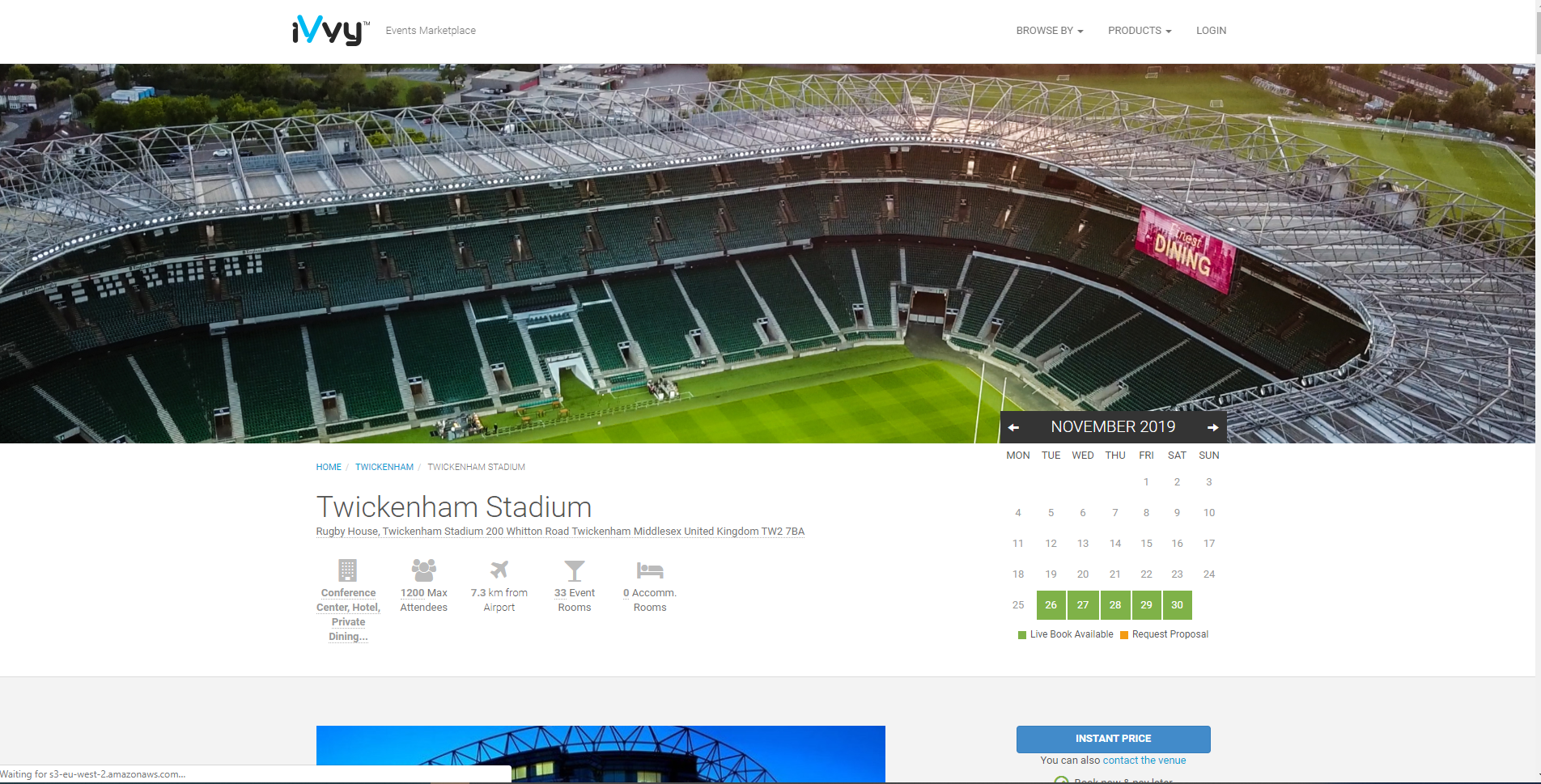
Task: Click the contact the venue link
Action: (1144, 761)
